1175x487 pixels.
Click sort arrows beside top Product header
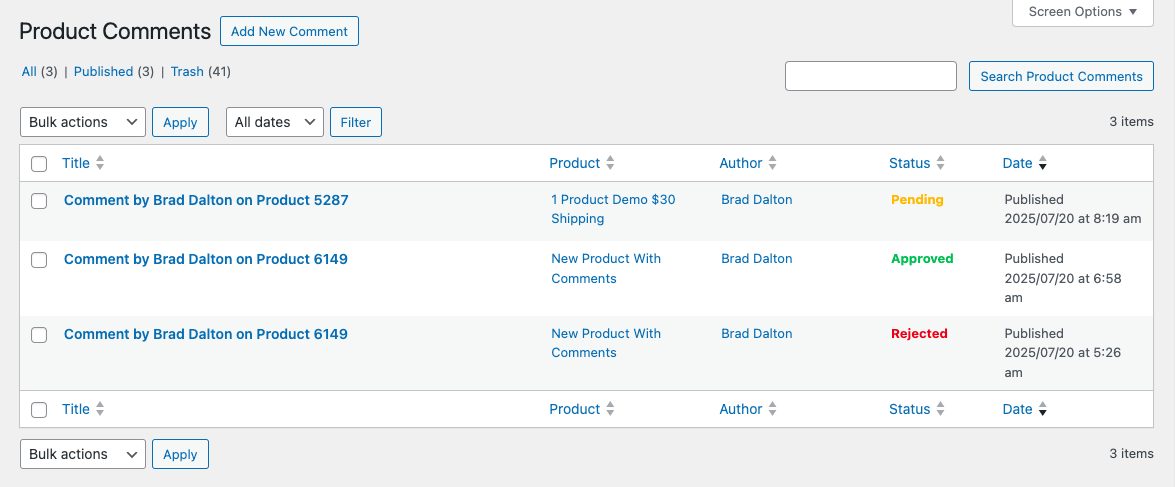(610, 163)
